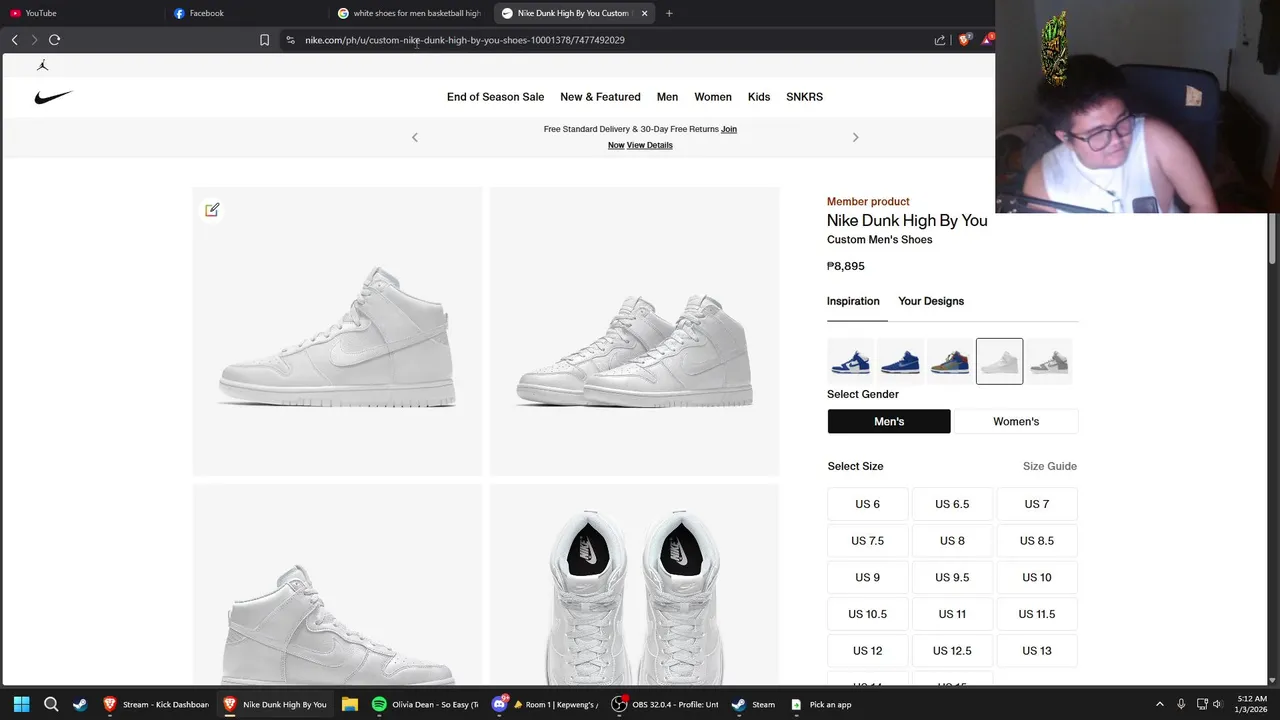Open Discord Room 1 taskbar item
This screenshot has width=1280, height=720.
tap(547, 704)
